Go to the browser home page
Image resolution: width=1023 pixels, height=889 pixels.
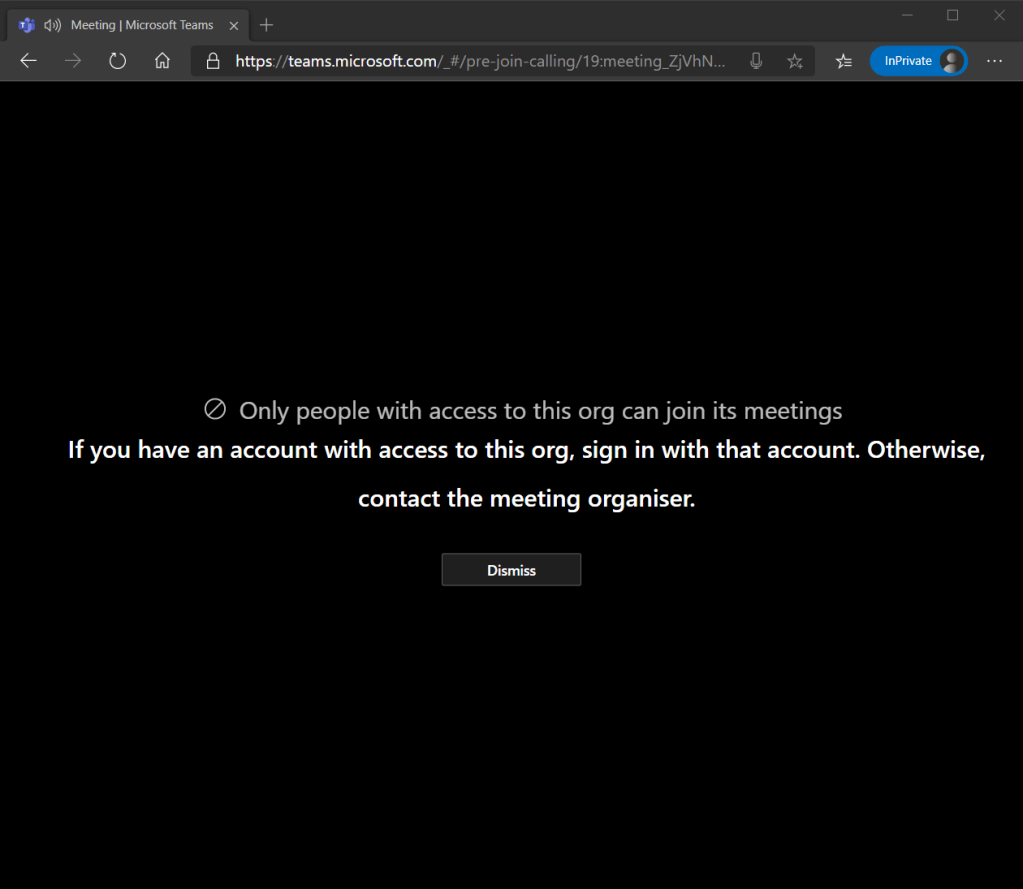click(x=162, y=61)
